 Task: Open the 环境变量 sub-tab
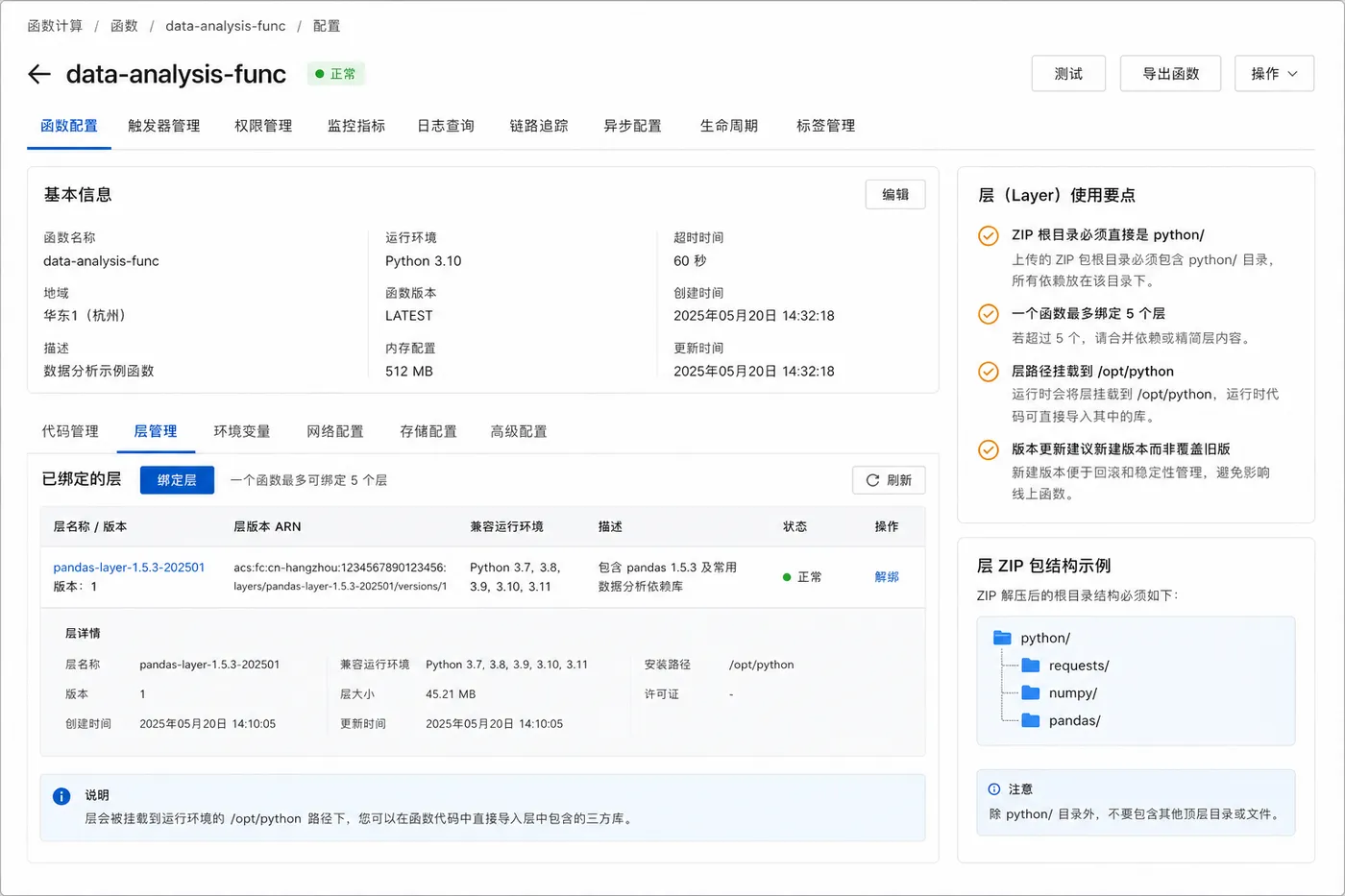(x=242, y=431)
